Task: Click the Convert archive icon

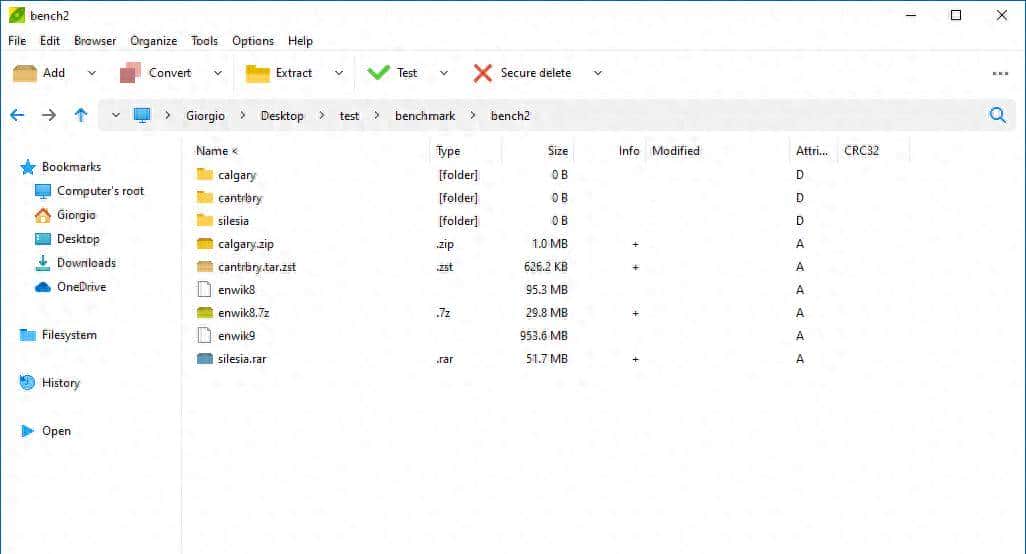Action: tap(130, 73)
